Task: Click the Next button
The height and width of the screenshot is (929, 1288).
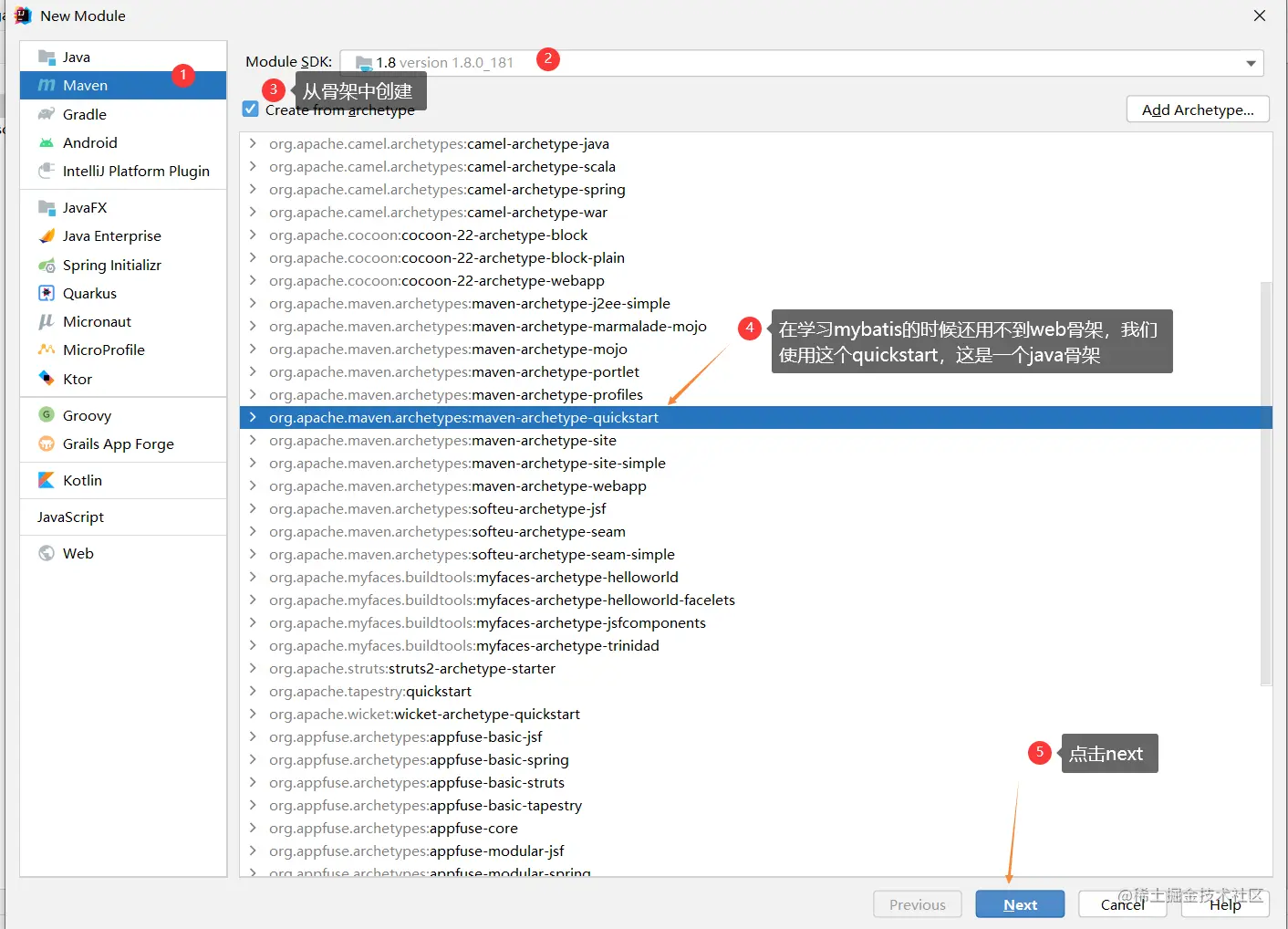Action: click(x=1020, y=904)
